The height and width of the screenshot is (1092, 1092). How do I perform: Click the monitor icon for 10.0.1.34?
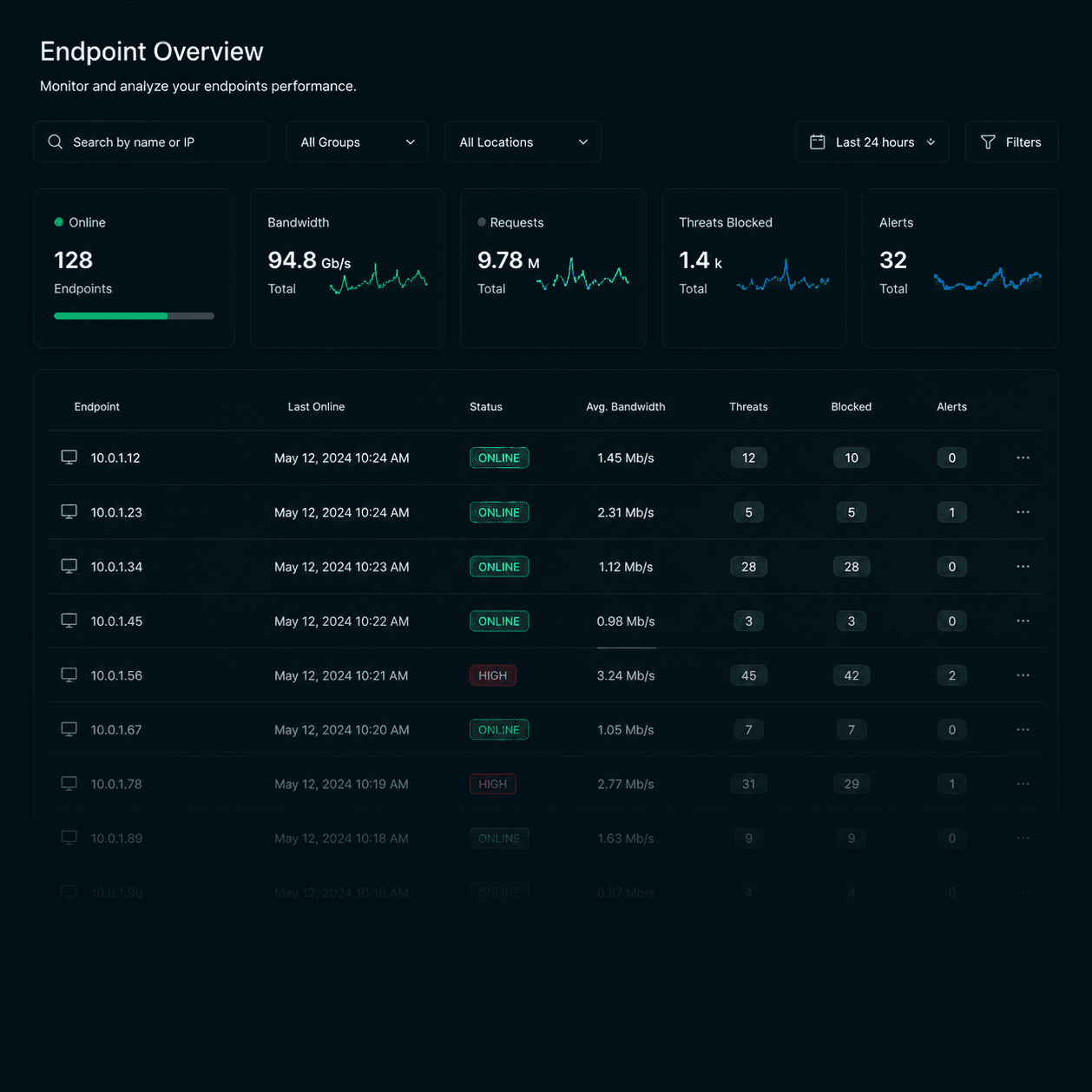(69, 567)
